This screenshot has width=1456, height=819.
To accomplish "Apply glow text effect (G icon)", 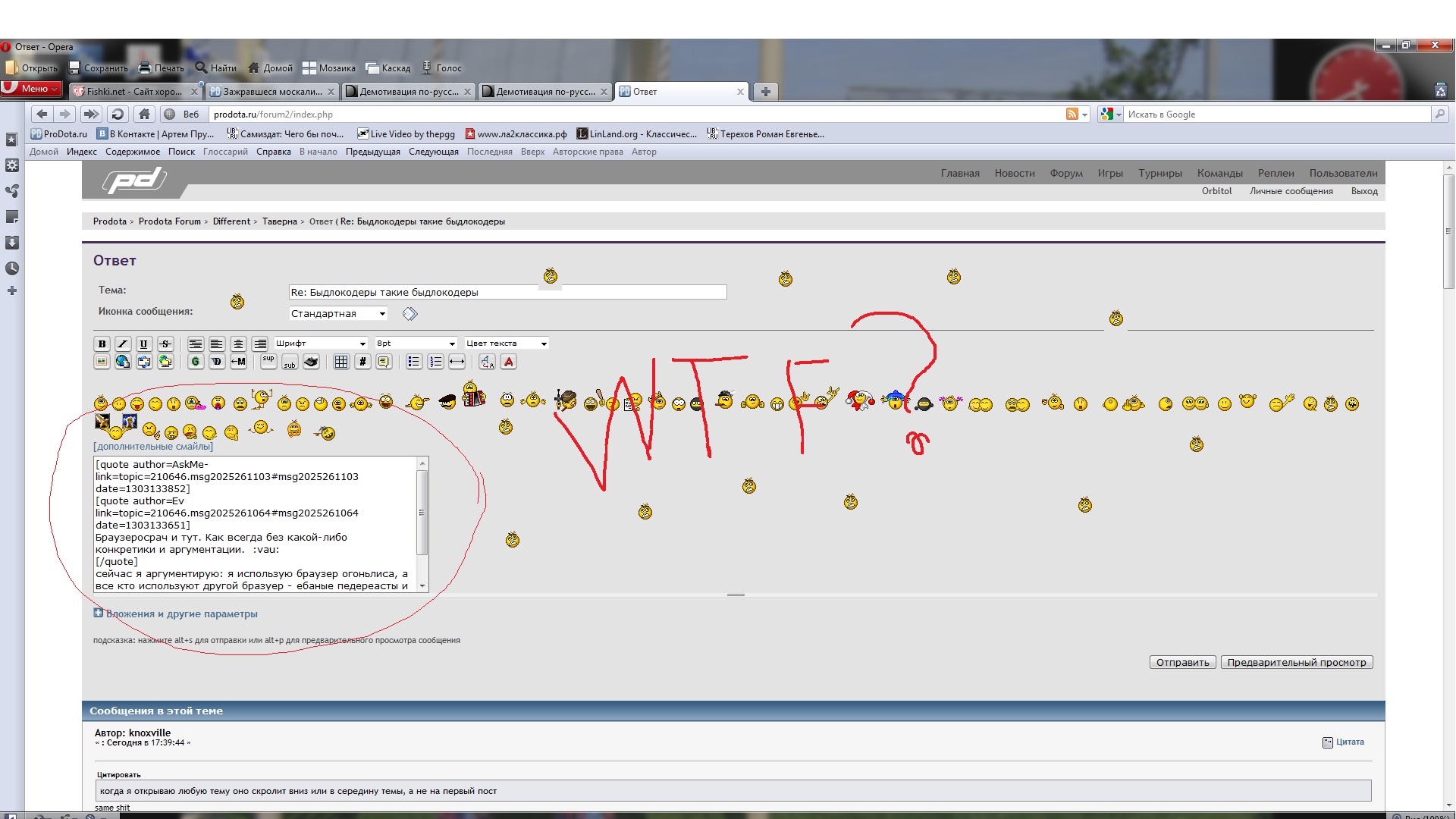I will point(196,362).
